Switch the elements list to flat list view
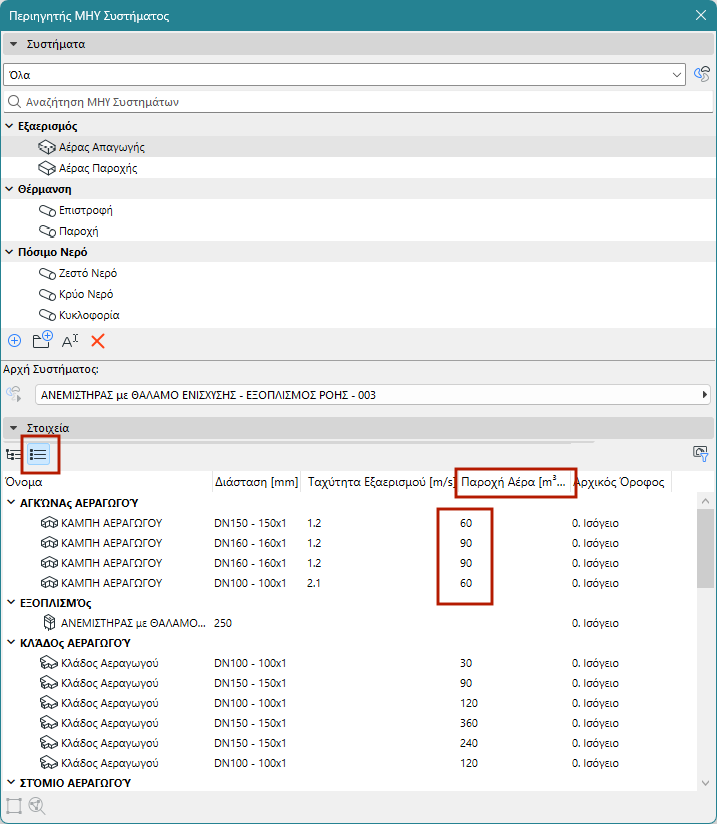Viewport: 717px width, 824px height. 38,454
